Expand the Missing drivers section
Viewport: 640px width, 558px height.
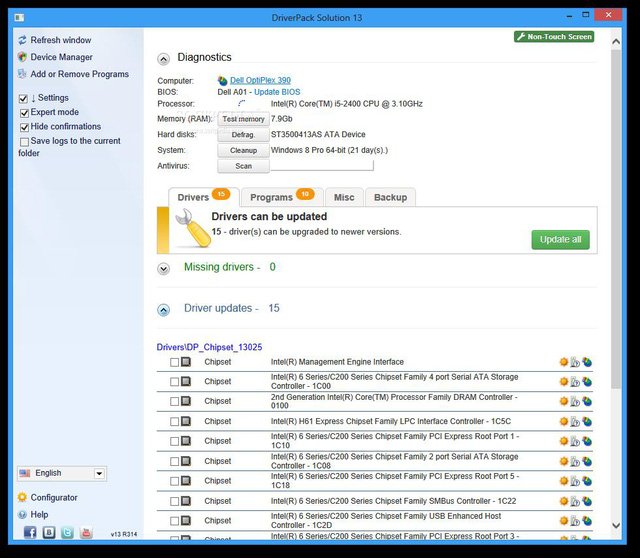(164, 268)
